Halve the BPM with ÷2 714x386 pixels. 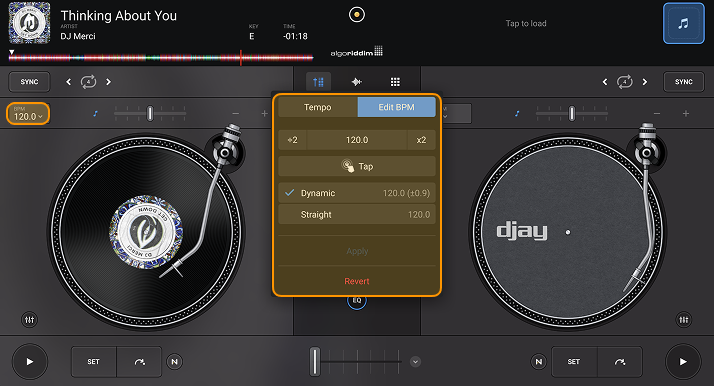pos(293,140)
